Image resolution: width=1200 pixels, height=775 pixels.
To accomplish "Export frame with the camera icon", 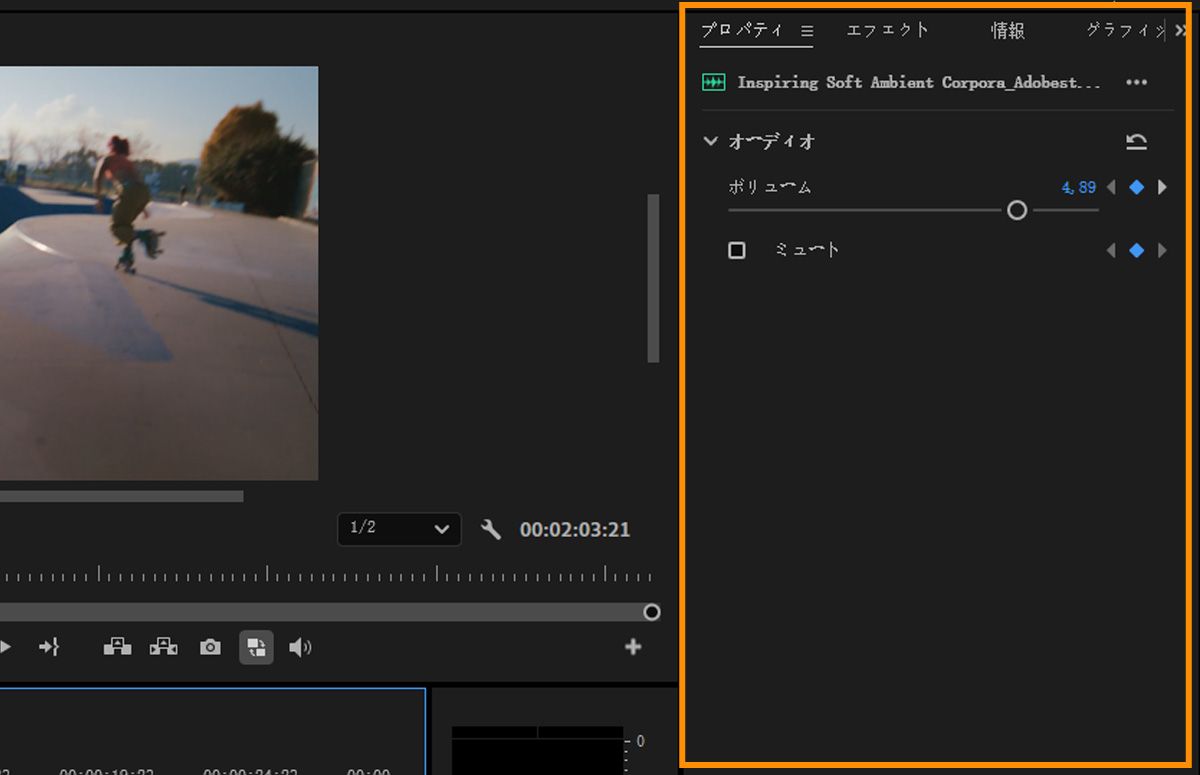I will click(x=210, y=647).
